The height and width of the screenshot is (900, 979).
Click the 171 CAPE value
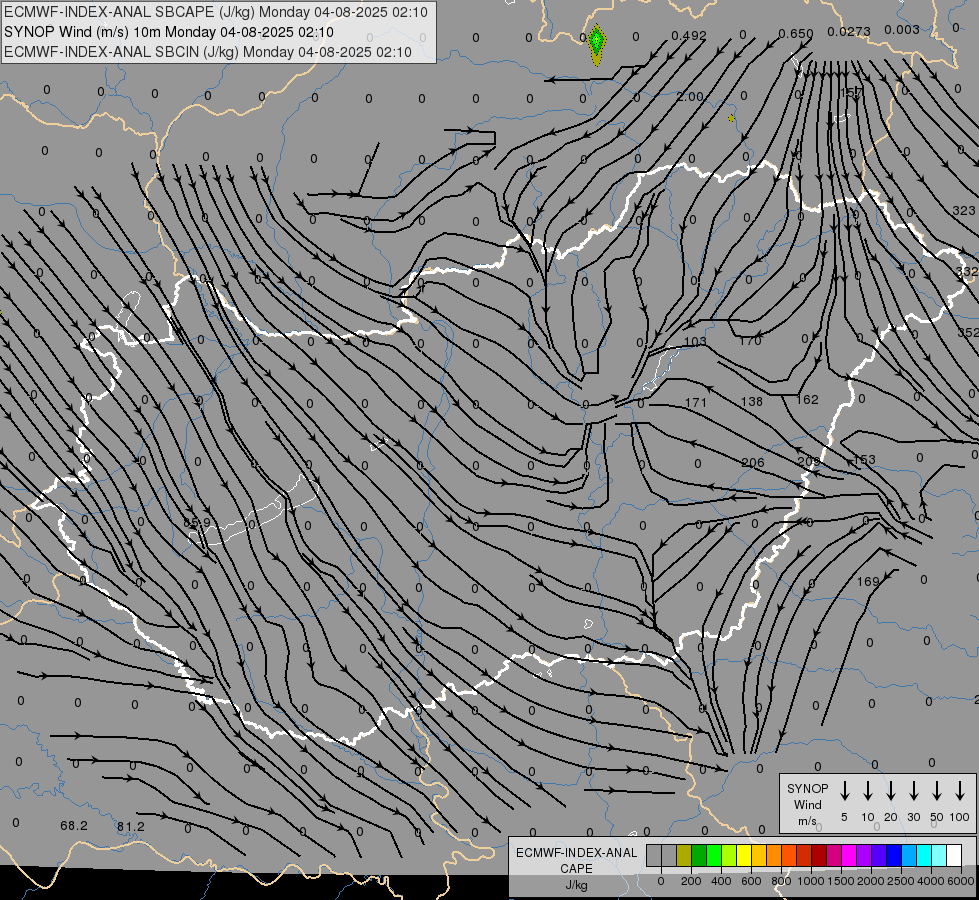(696, 403)
